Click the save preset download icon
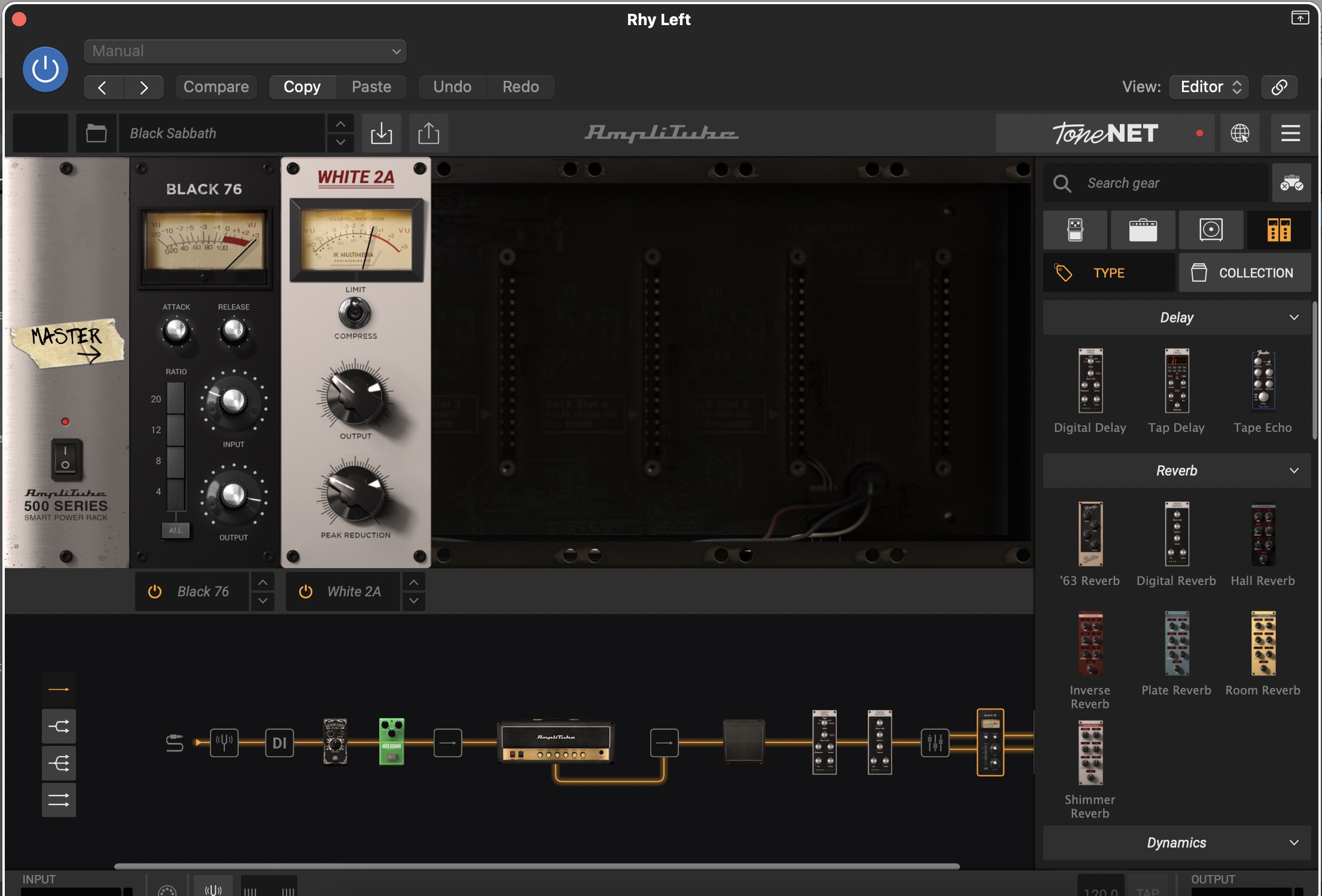This screenshot has height=896, width=1322. pos(382,133)
